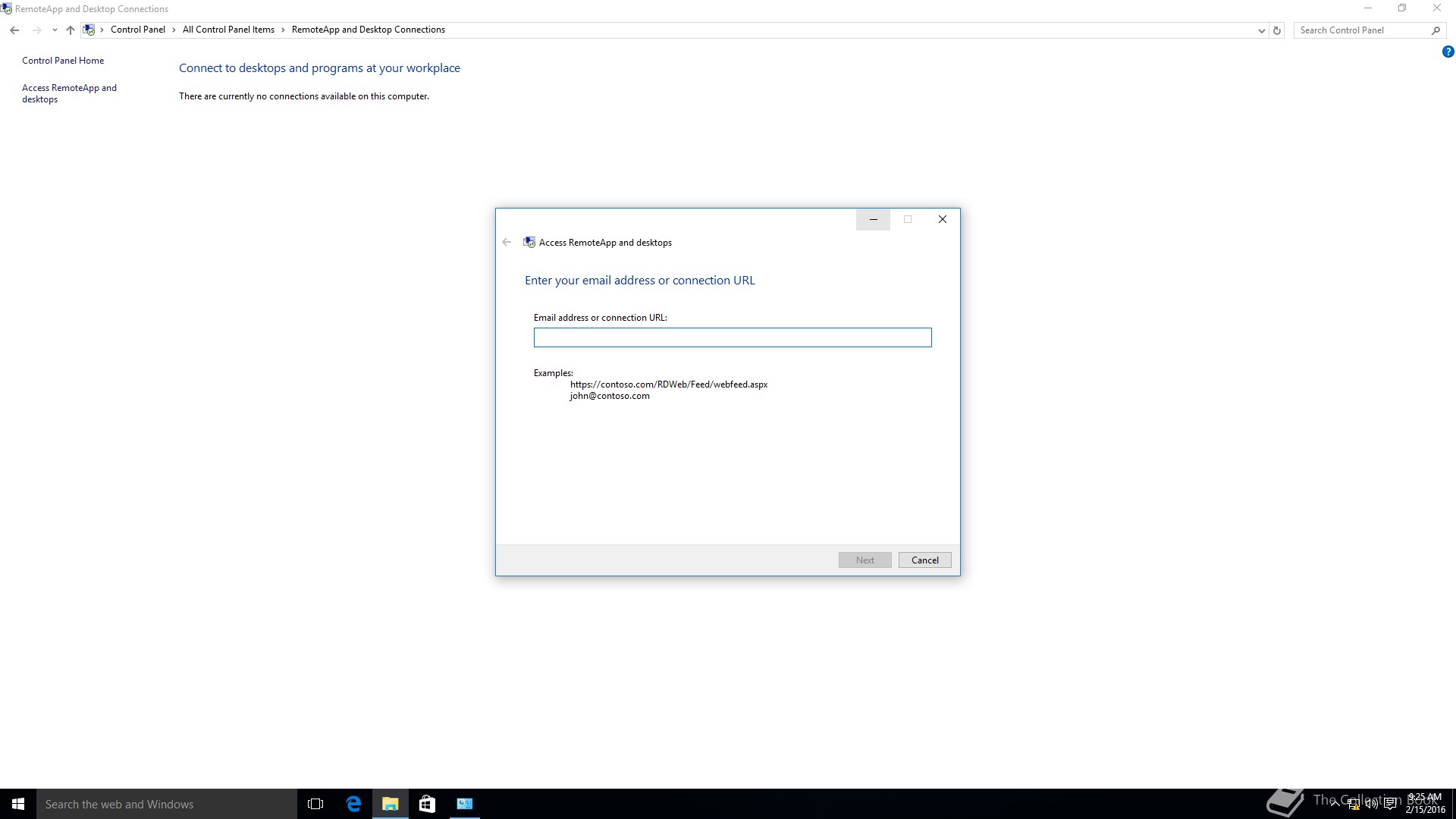Open the Windows Store taskbar icon
This screenshot has width=1456, height=819.
[x=427, y=804]
